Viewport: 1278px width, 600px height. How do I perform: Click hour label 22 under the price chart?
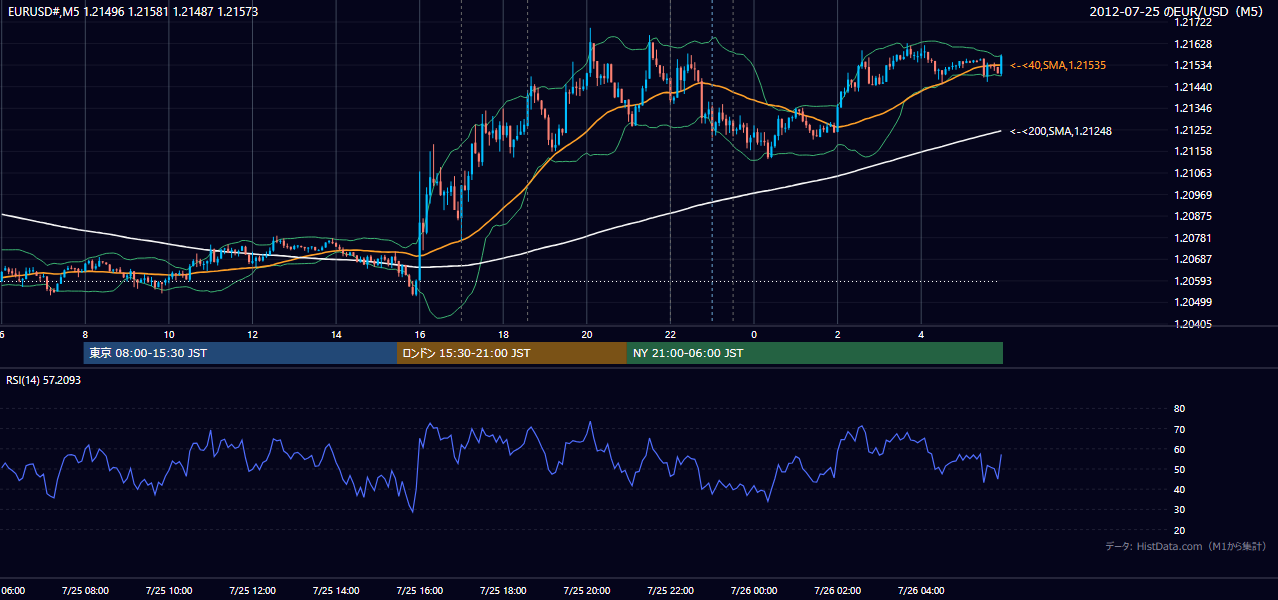pyautogui.click(x=671, y=334)
